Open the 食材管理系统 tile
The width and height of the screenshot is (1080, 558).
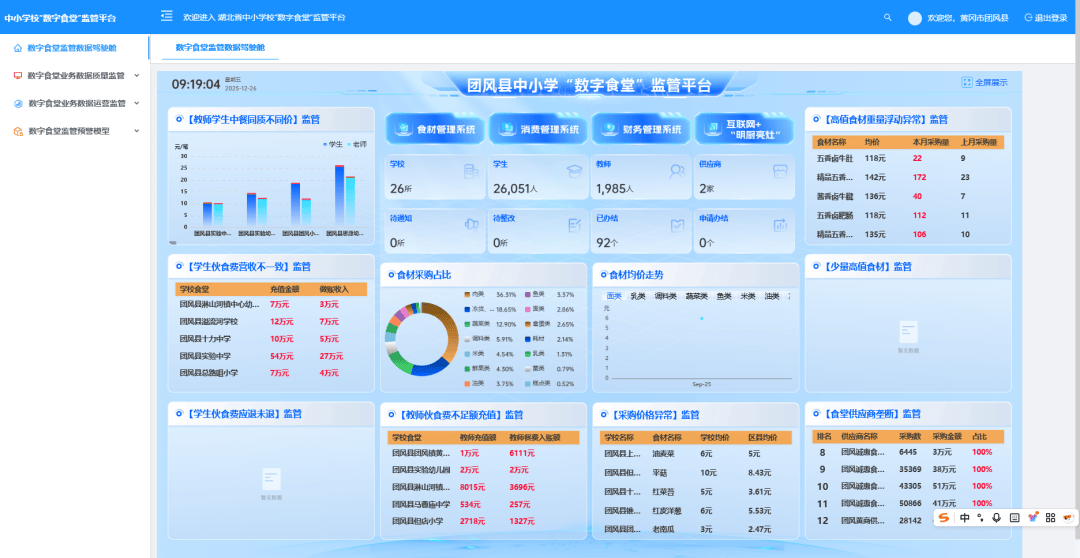pos(436,129)
